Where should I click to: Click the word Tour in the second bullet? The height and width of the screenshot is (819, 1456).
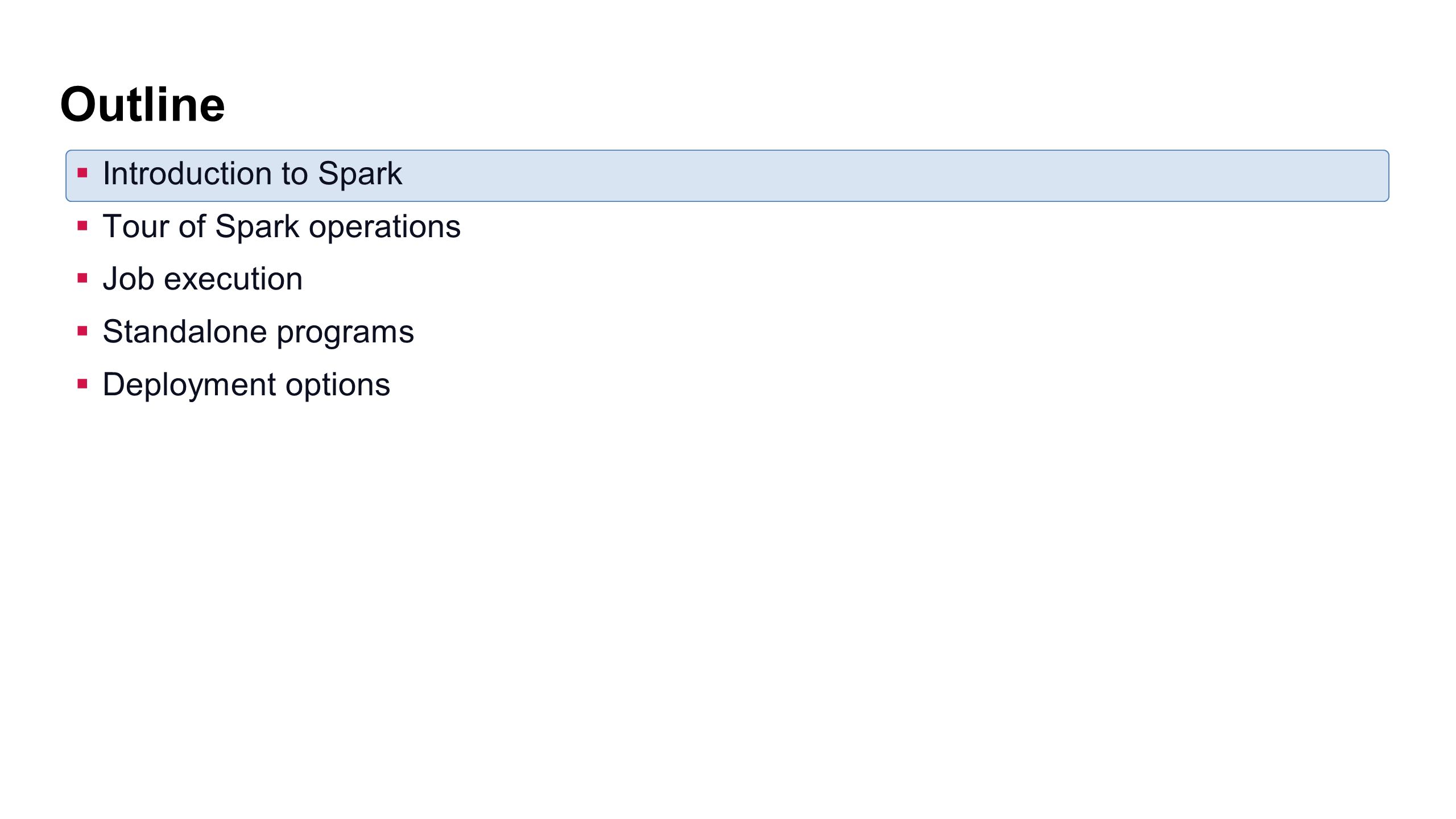(136, 226)
